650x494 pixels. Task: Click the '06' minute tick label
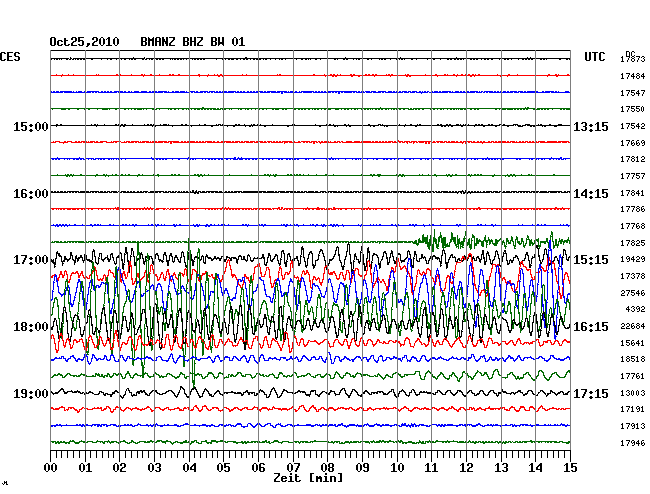(x=258, y=468)
